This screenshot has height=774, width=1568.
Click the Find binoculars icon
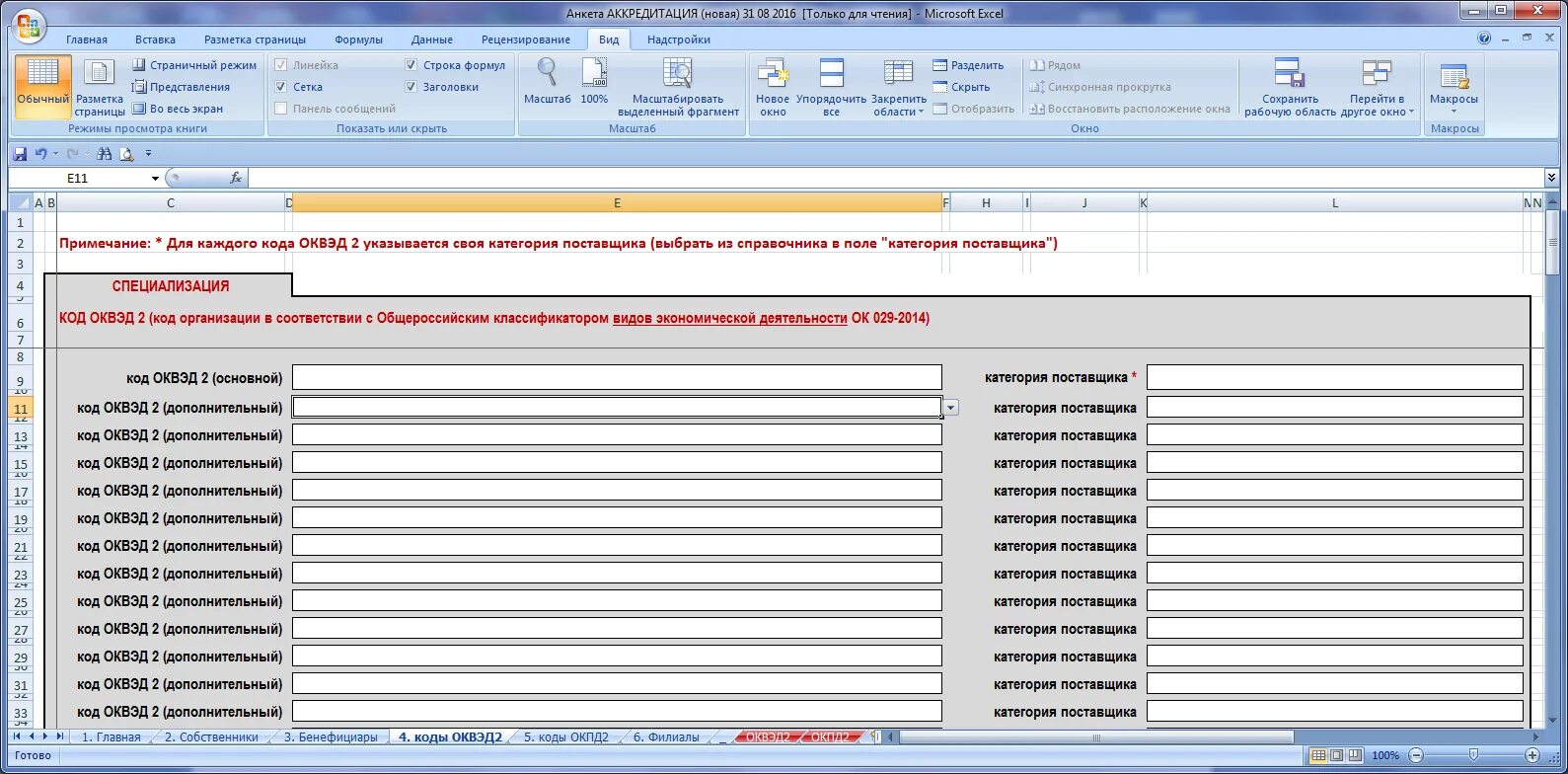click(105, 153)
